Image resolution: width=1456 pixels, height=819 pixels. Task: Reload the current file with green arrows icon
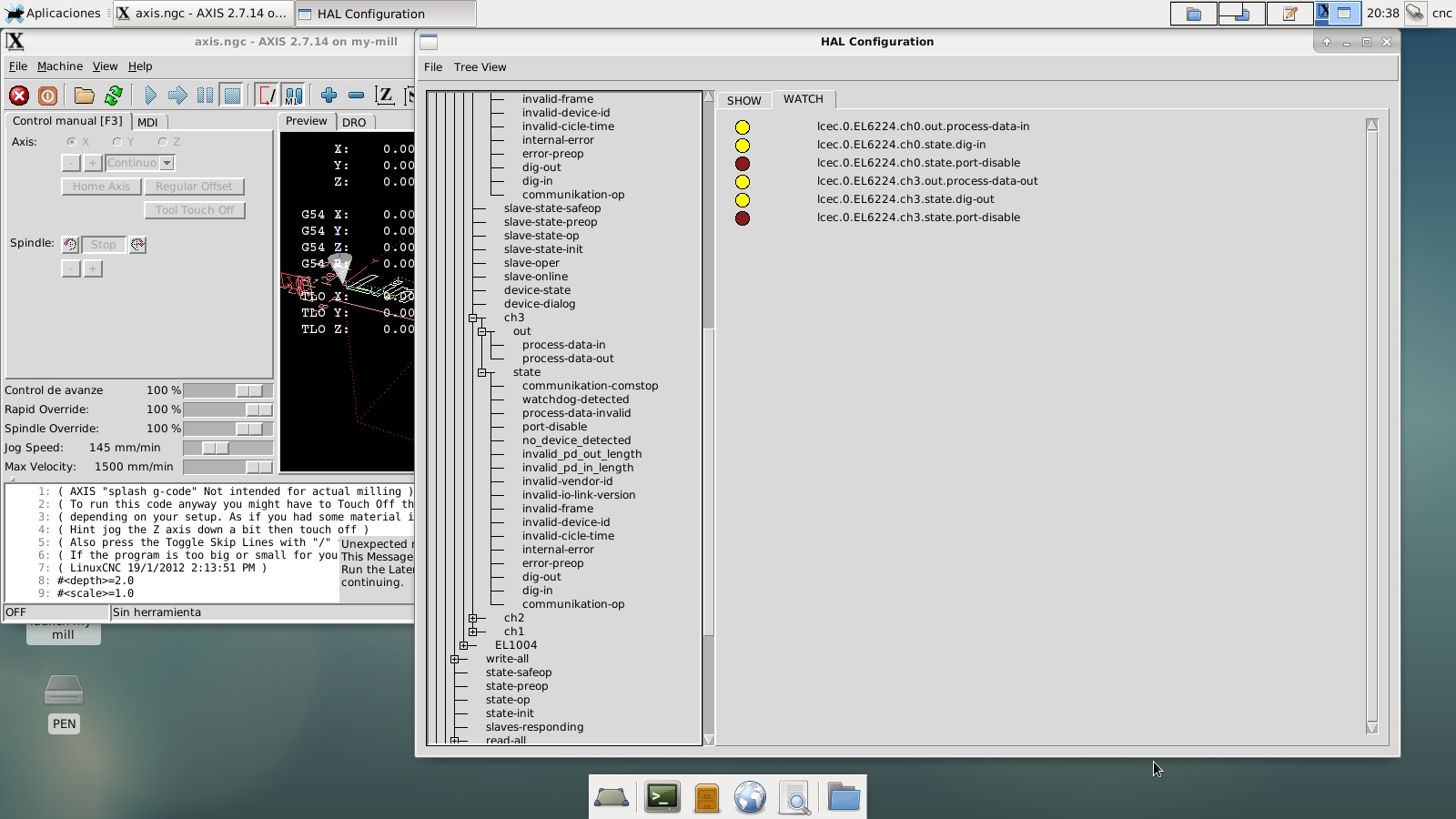click(x=114, y=96)
